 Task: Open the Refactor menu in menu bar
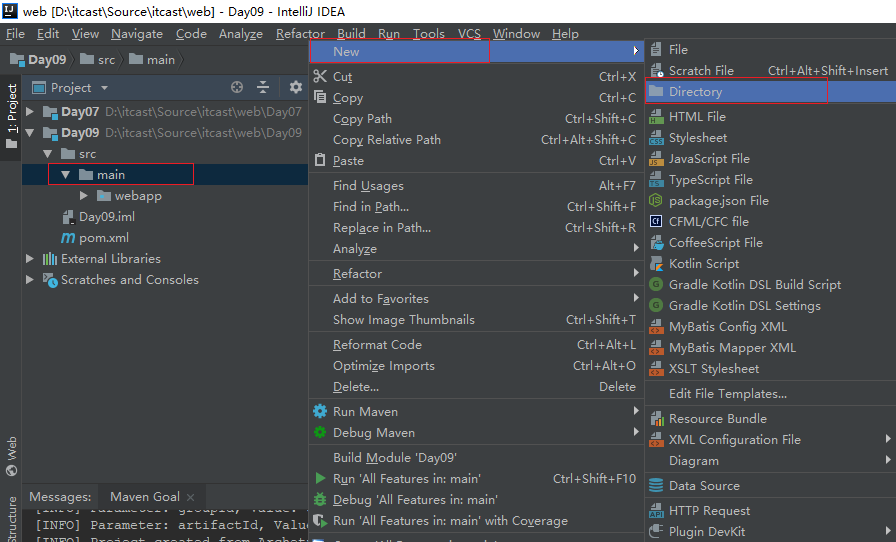click(300, 34)
